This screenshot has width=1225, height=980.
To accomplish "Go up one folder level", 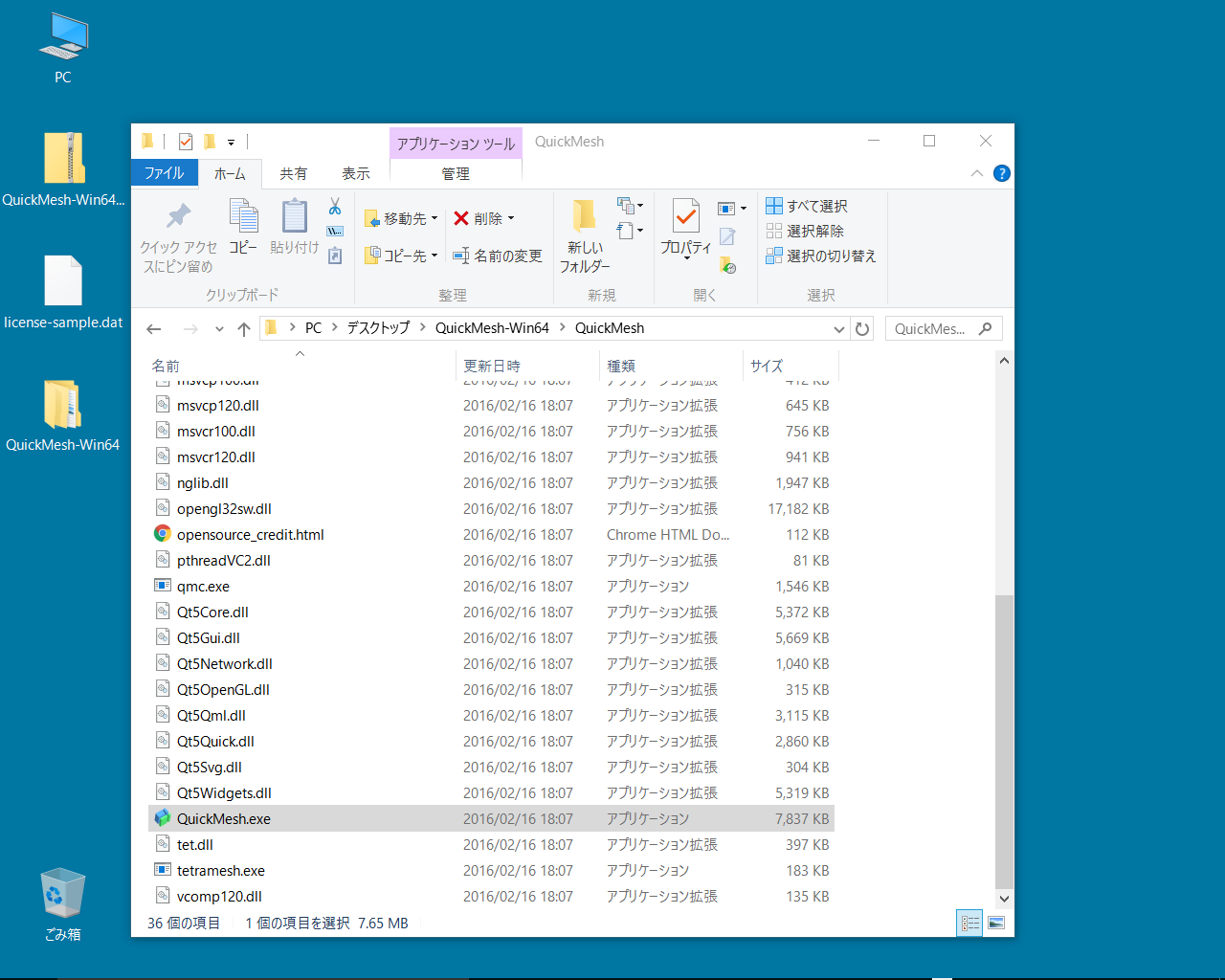I will point(244,328).
